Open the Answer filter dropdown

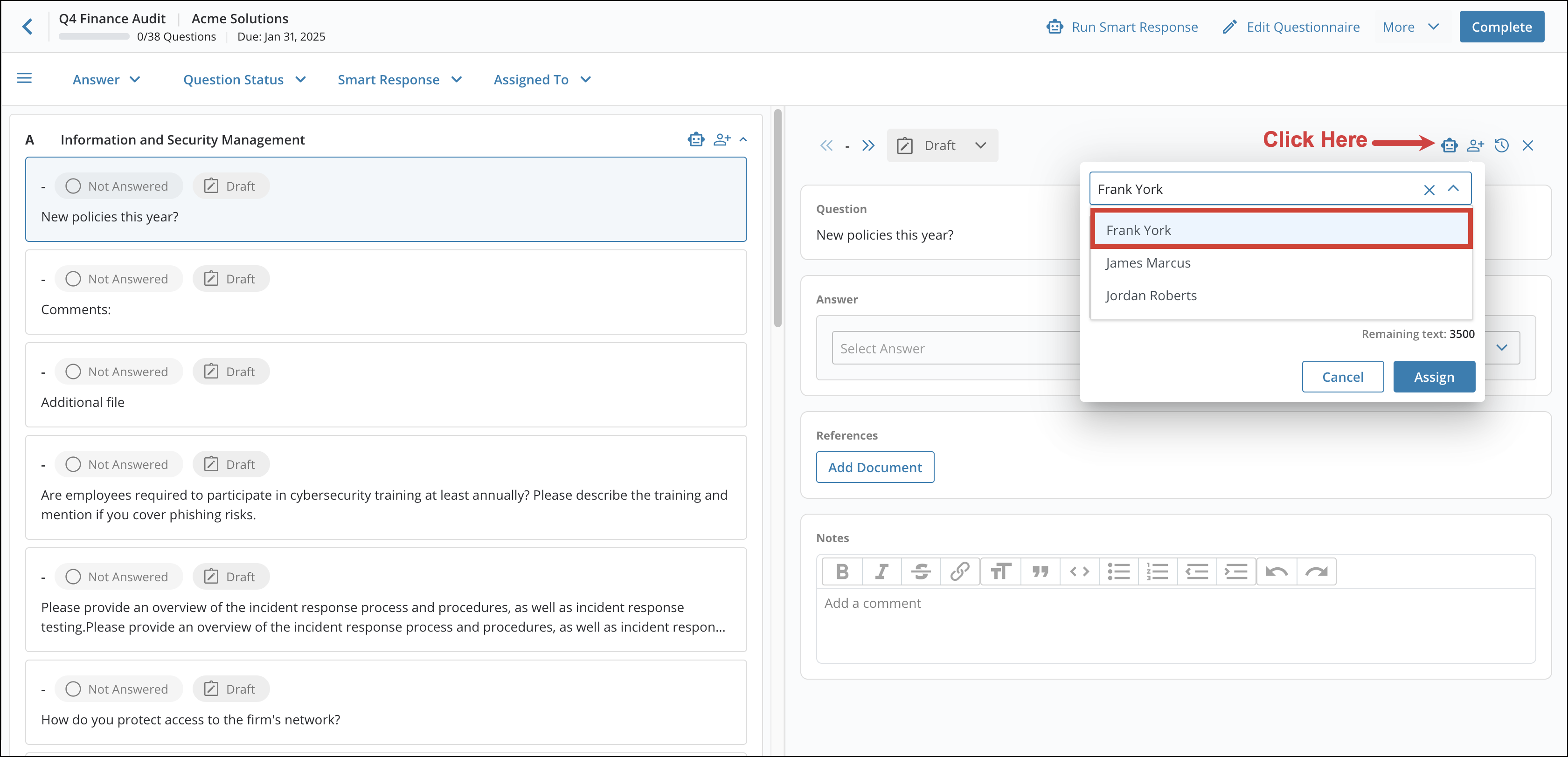click(106, 80)
